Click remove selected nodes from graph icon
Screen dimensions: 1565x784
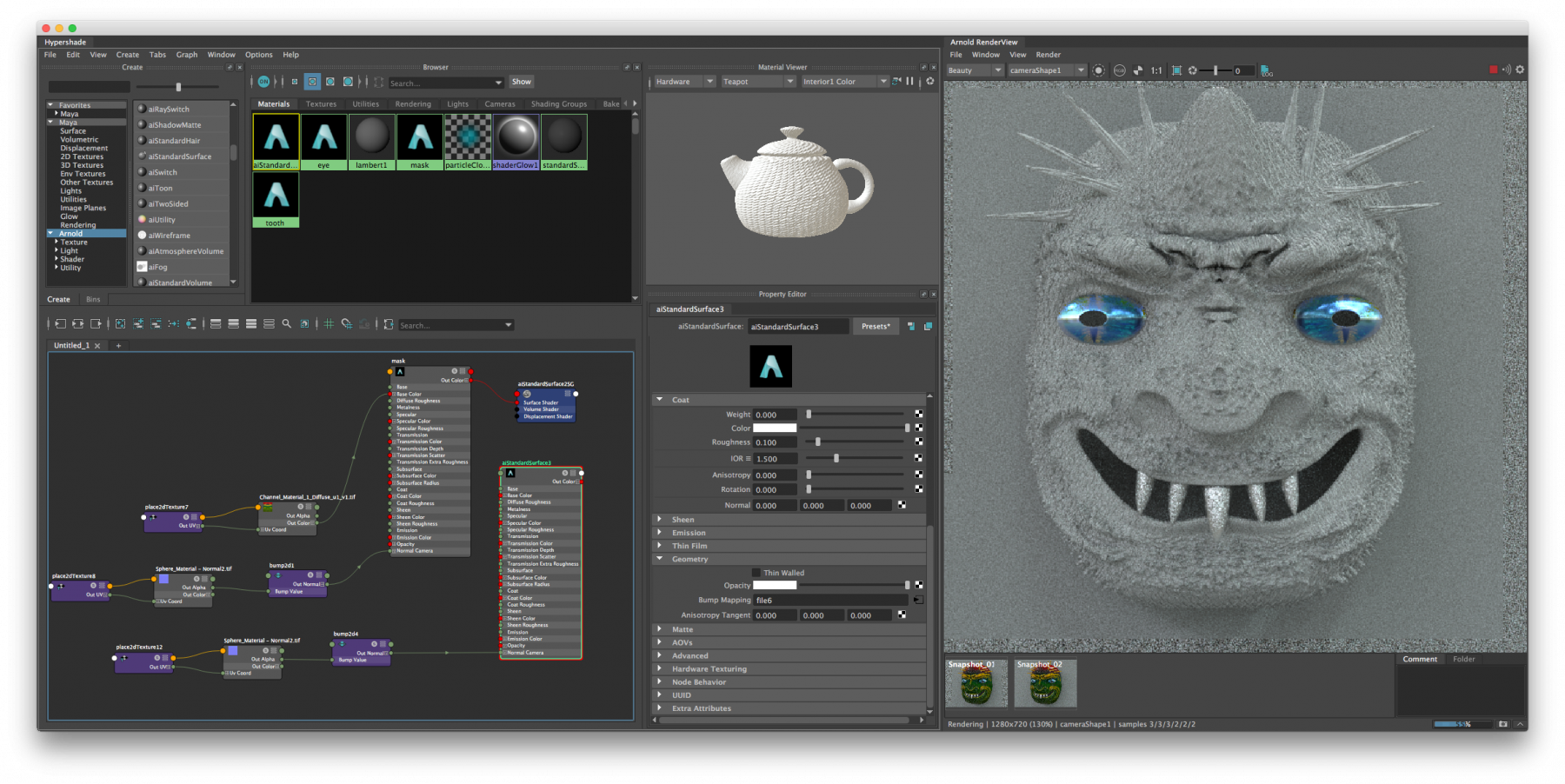click(x=156, y=324)
